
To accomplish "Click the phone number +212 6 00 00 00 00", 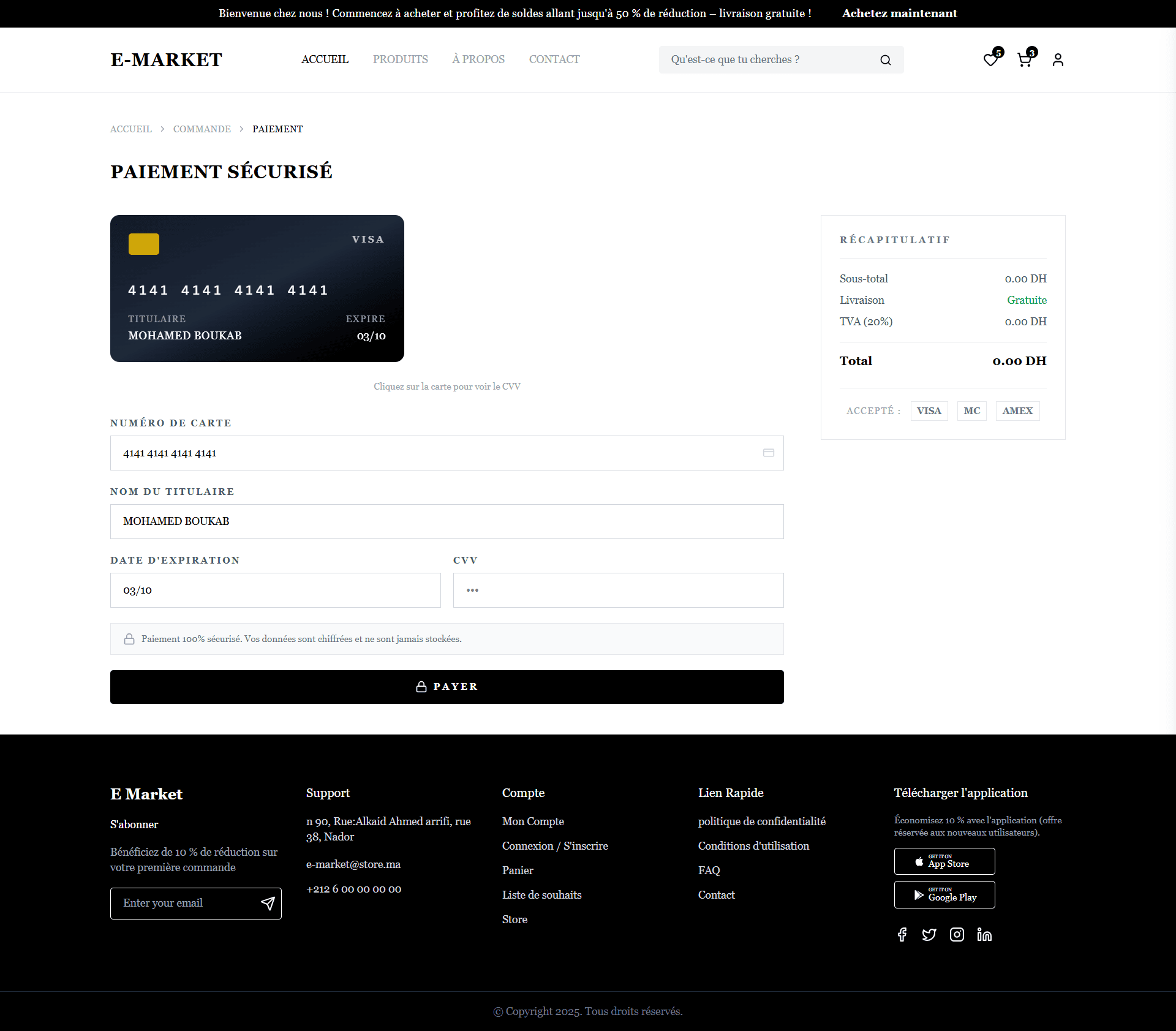I will (354, 889).
